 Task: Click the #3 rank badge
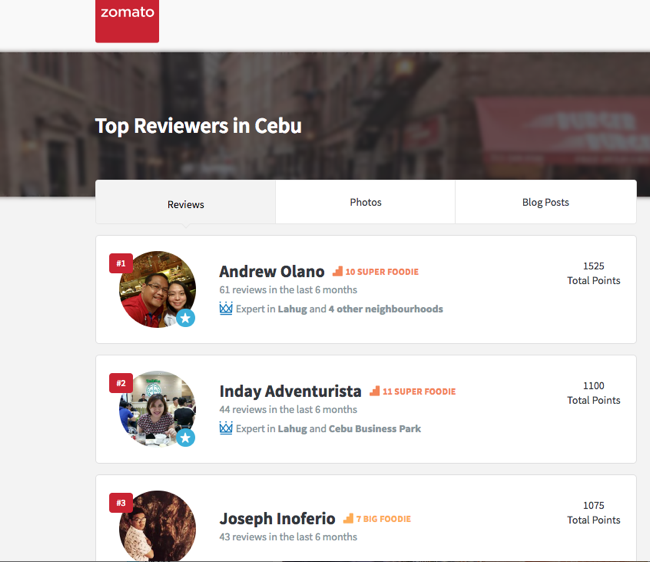[121, 503]
